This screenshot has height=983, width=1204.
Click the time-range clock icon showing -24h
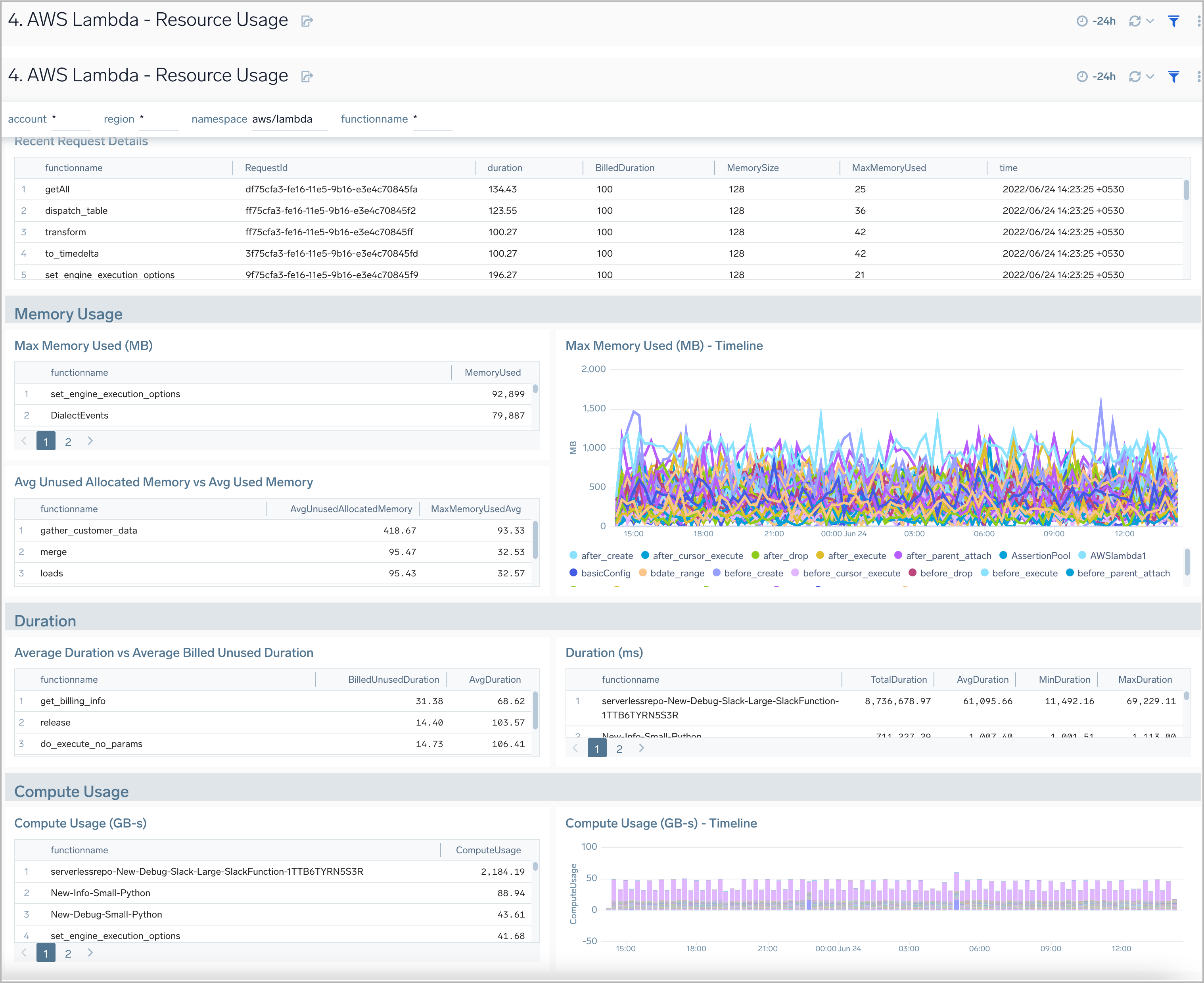point(1082,20)
